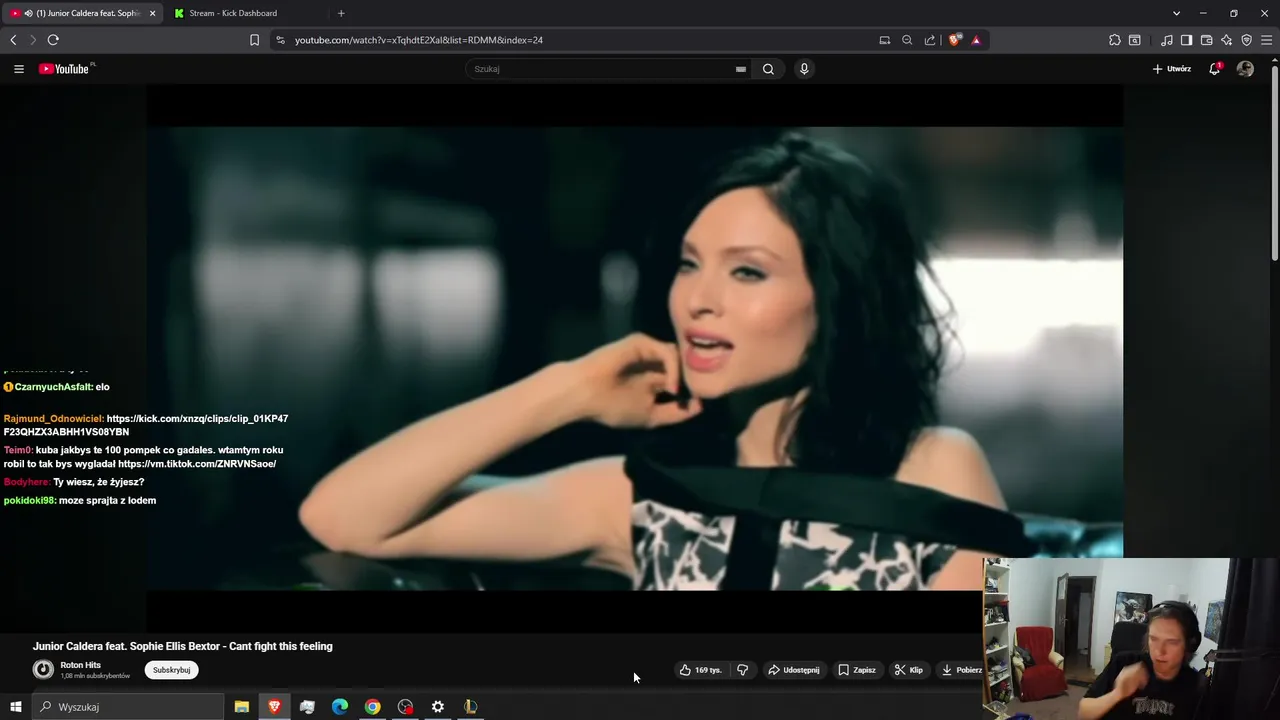1280x720 pixels.
Task: Subscribe via Subskrybuj button
Action: (171, 670)
